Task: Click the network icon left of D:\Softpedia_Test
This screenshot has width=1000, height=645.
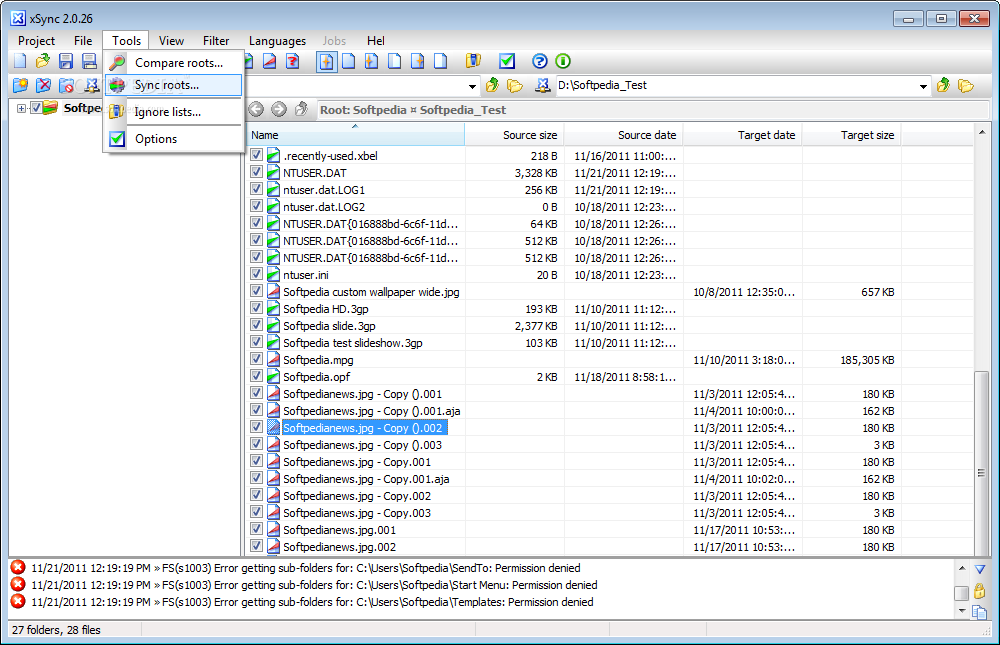Action: 543,85
